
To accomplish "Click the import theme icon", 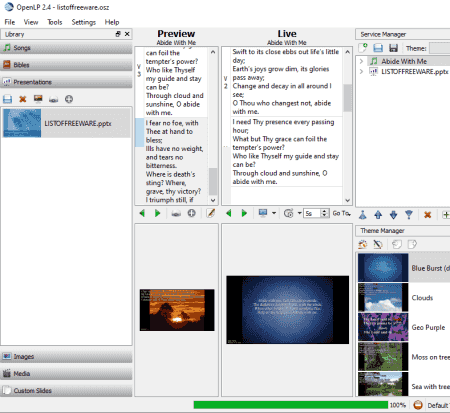I will [397, 244].
